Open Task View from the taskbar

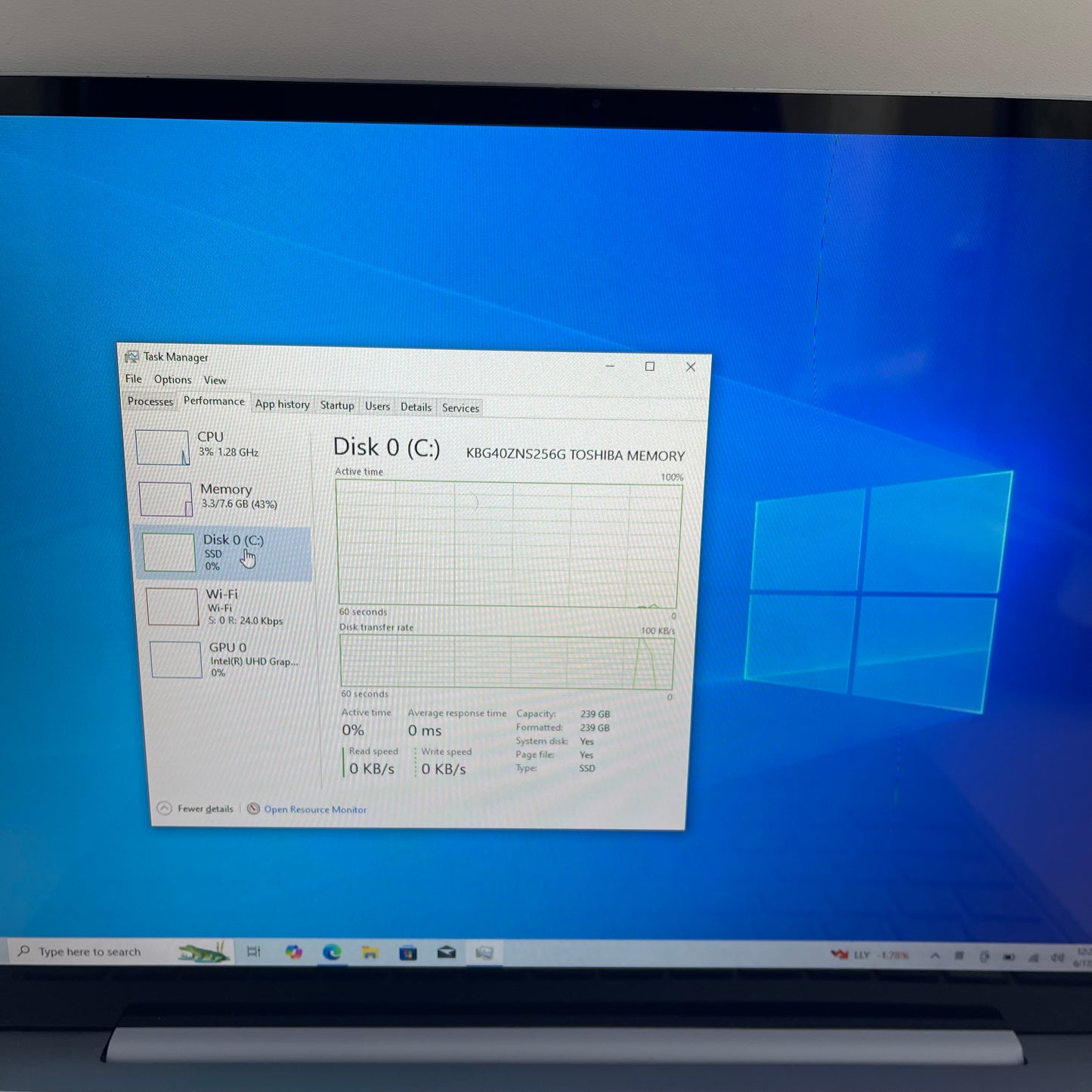point(254,951)
